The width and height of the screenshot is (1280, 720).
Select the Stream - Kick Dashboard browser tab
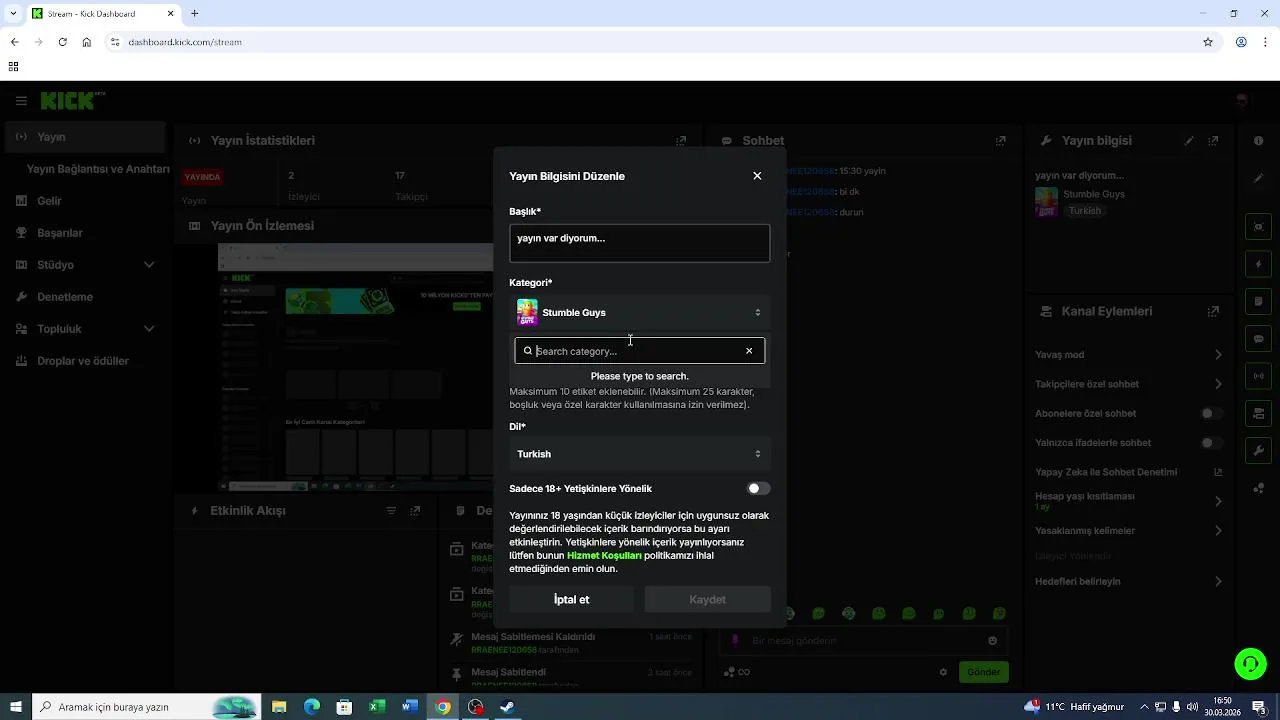click(103, 14)
